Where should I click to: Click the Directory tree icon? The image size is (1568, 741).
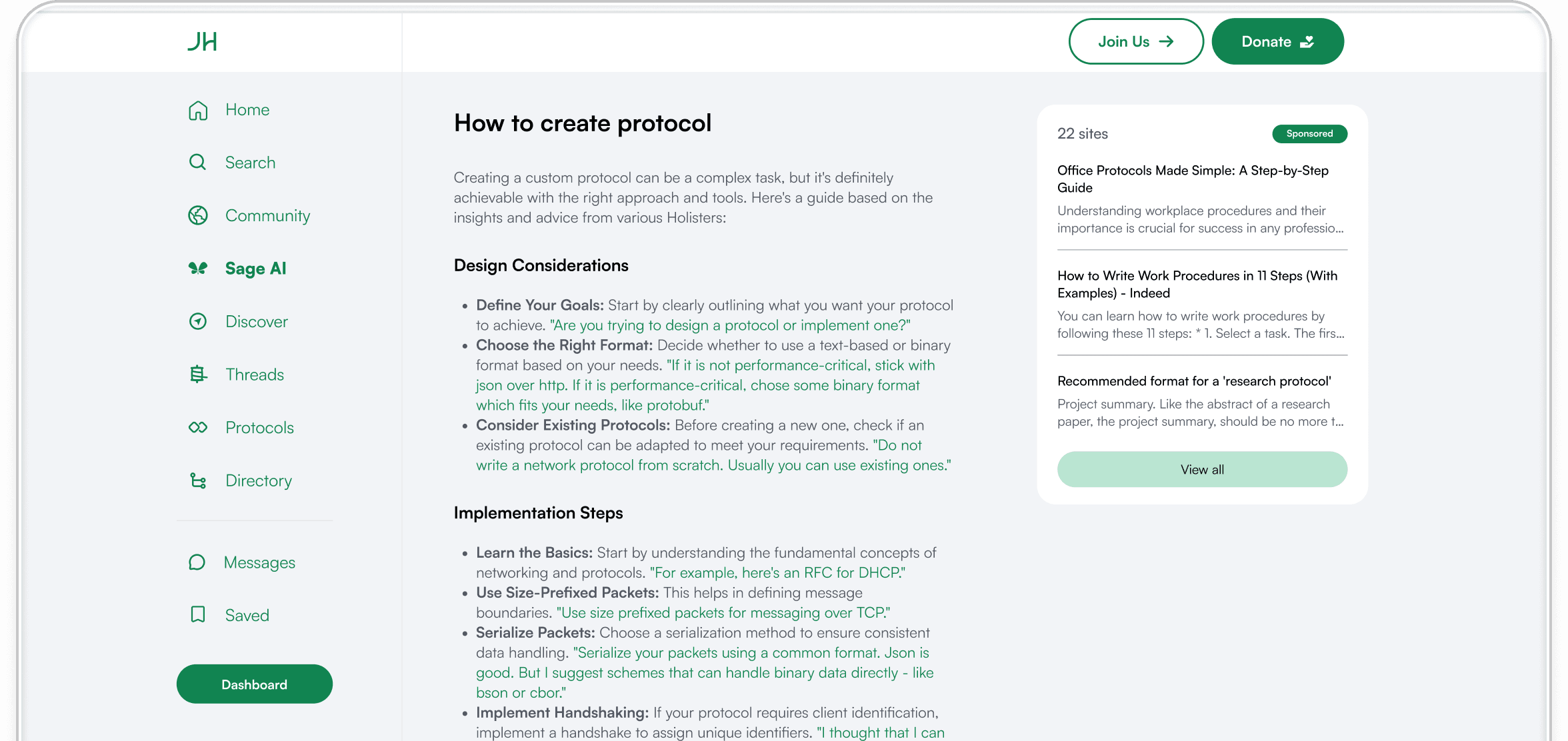click(x=198, y=480)
